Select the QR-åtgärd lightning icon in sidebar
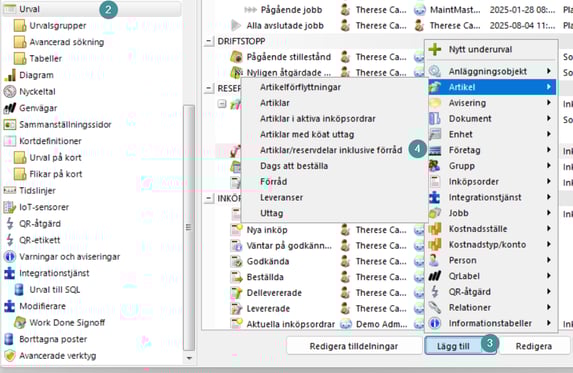Screen dimensions: 573x373 [x=10, y=223]
